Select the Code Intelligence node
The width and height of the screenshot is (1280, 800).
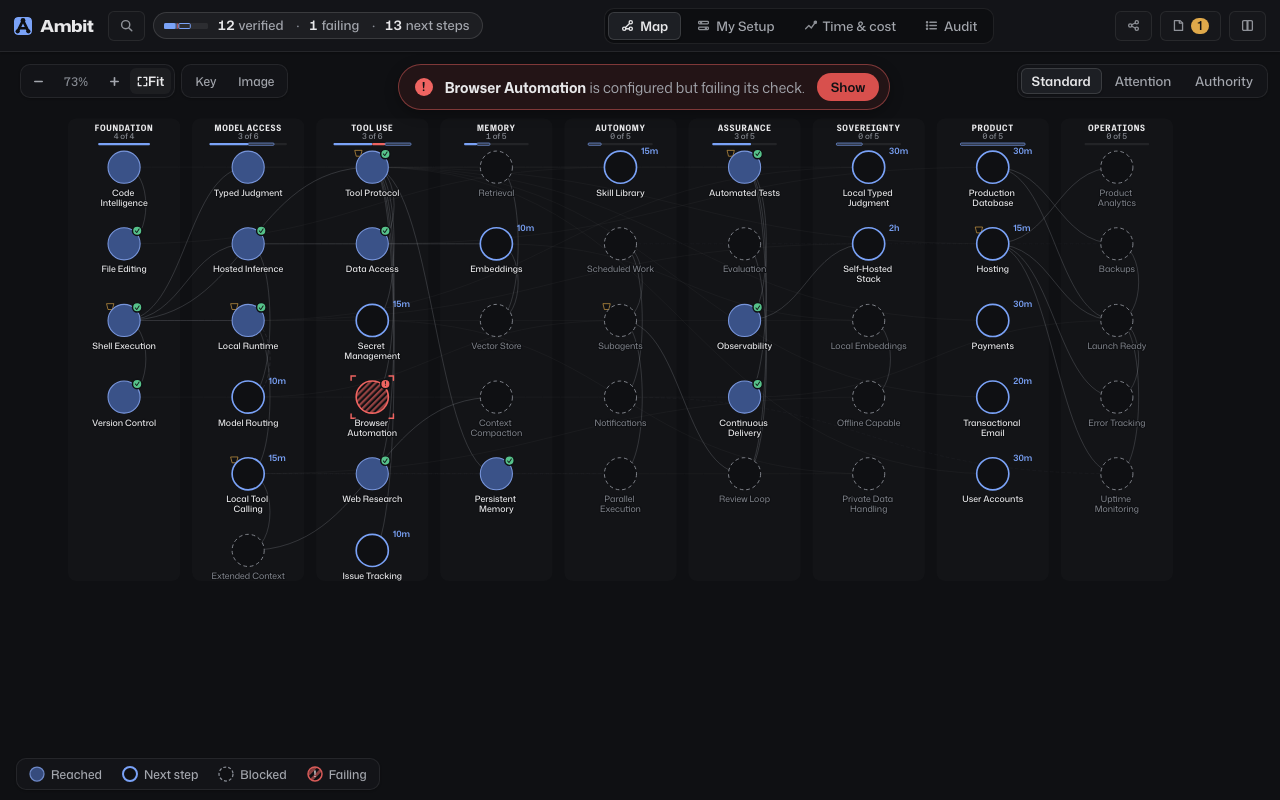pos(124,167)
